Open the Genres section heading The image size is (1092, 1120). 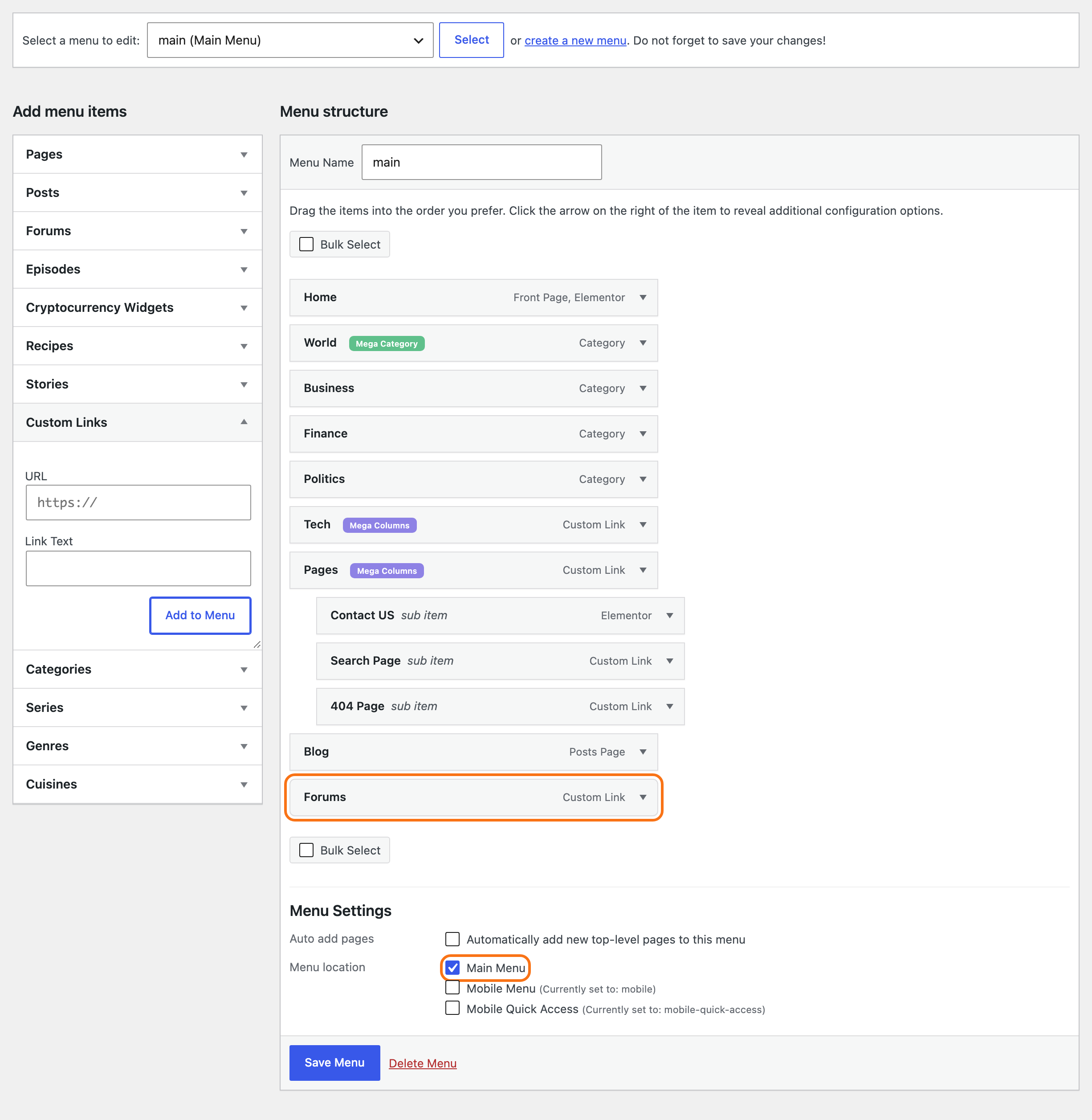coord(138,747)
